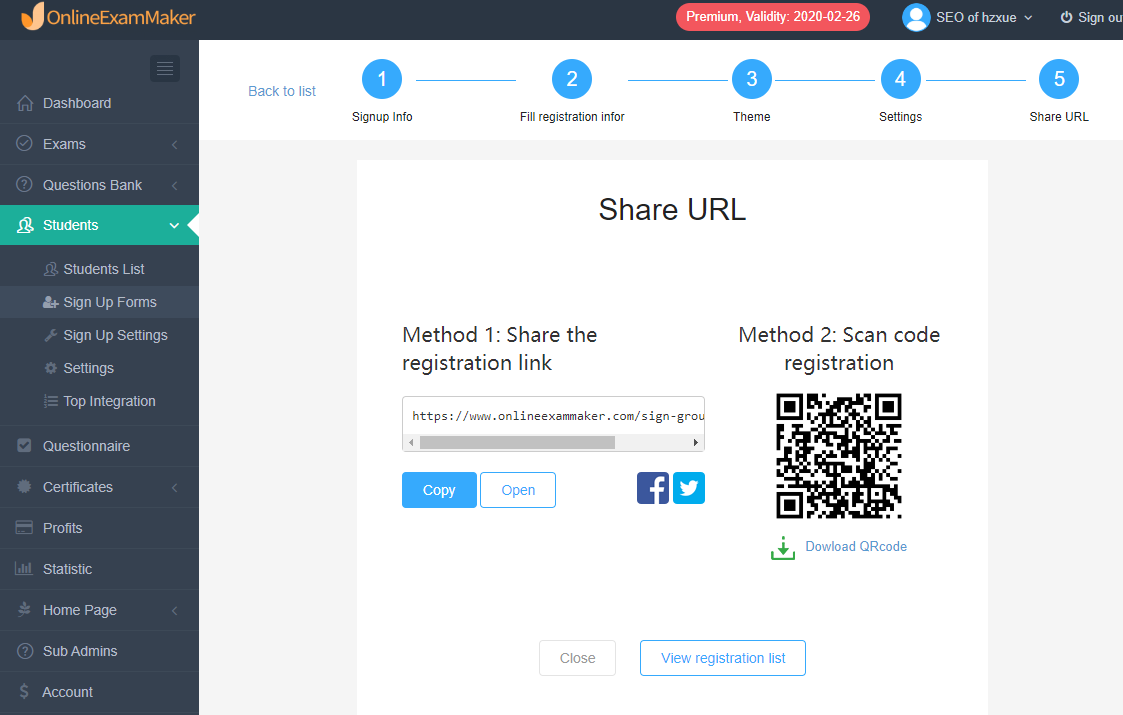Click the Settings gear icon in submenu

pyautogui.click(x=51, y=368)
